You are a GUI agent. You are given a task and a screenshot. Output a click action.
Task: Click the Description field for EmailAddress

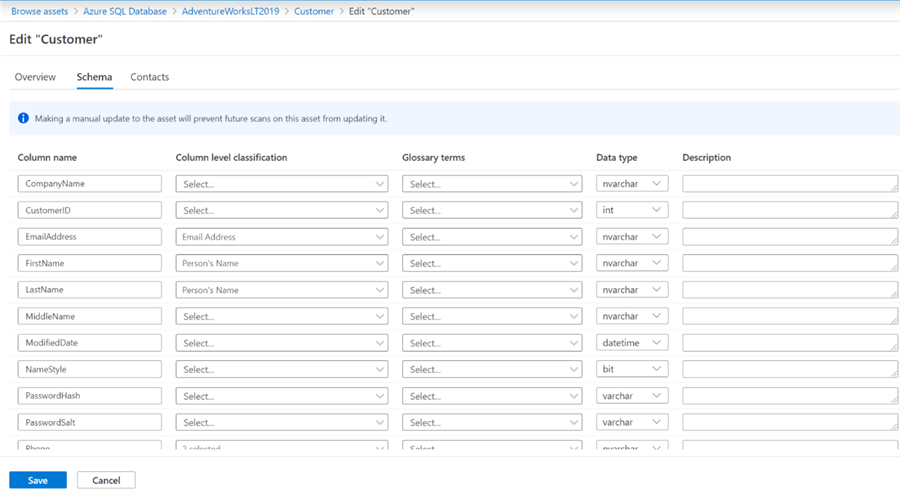pyautogui.click(x=789, y=237)
